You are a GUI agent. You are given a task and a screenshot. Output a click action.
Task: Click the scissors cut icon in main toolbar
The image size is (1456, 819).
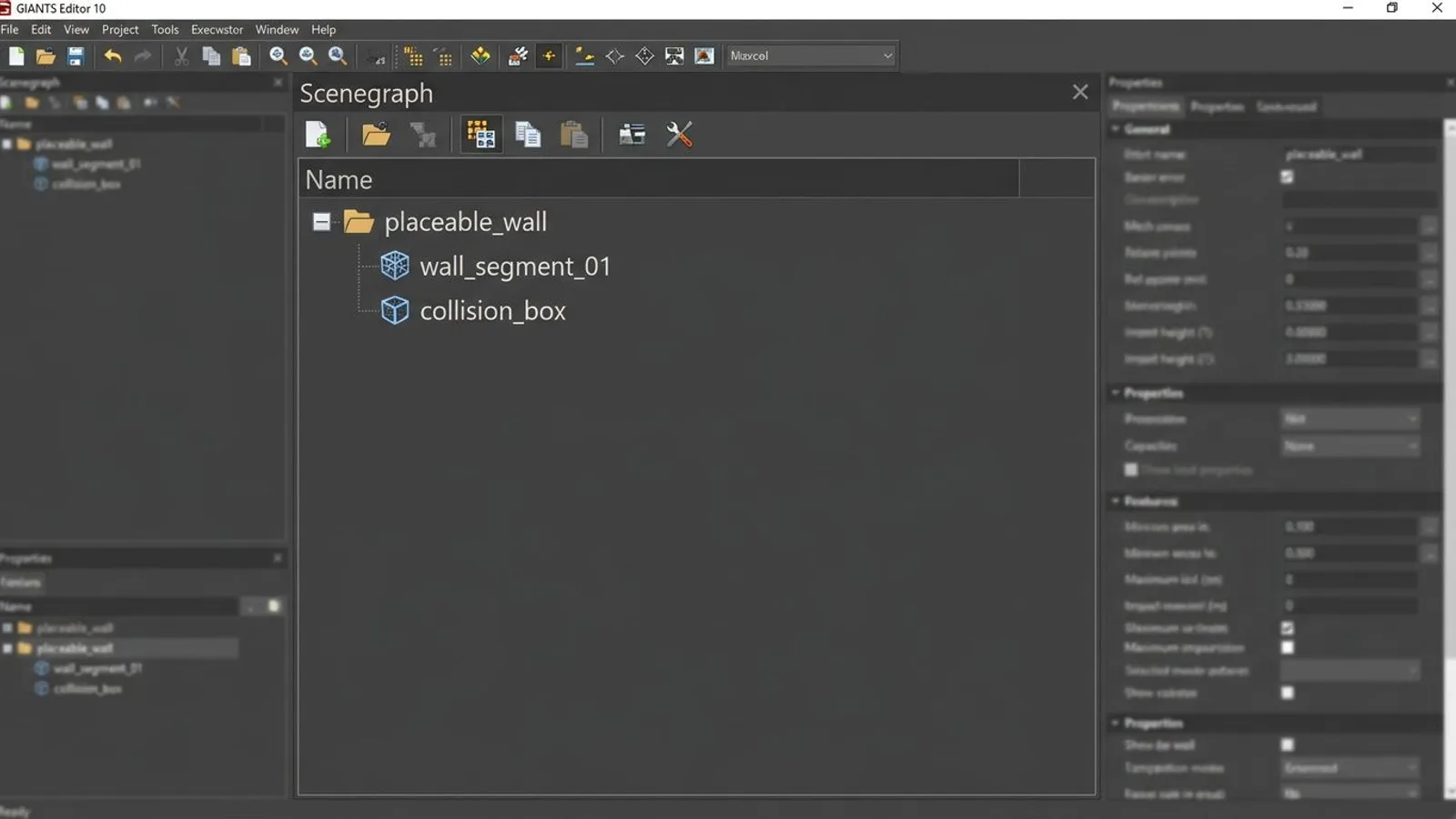click(181, 56)
